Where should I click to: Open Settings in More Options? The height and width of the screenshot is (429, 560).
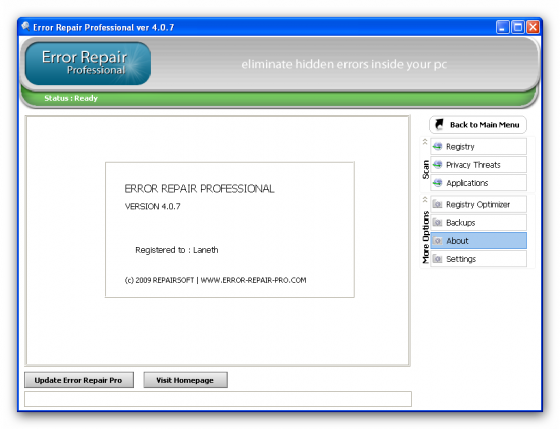pos(478,259)
